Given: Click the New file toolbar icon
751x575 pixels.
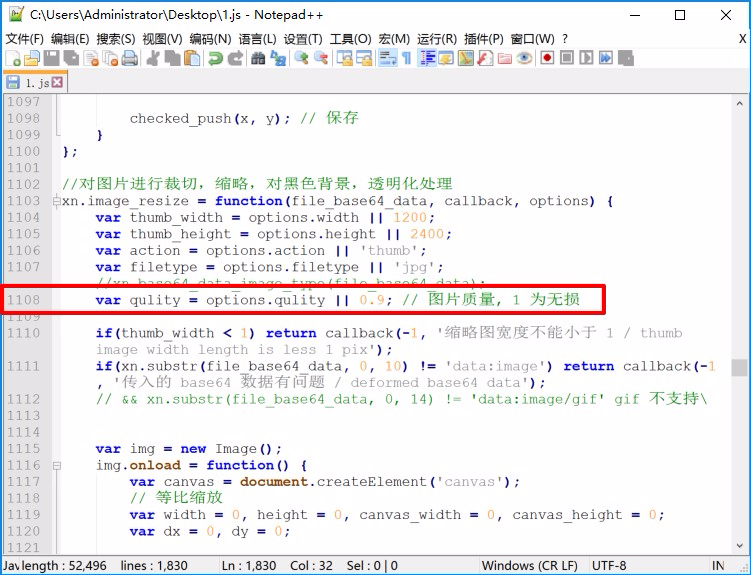Looking at the screenshot, I should coord(12,58).
